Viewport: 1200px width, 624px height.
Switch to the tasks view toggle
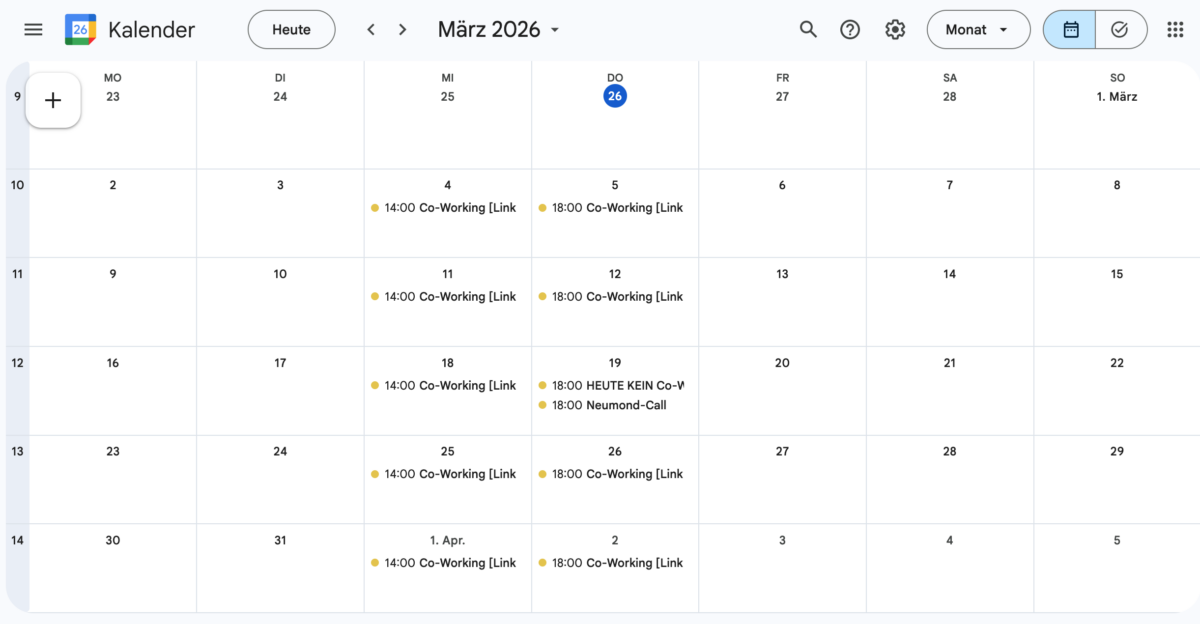tap(1120, 30)
